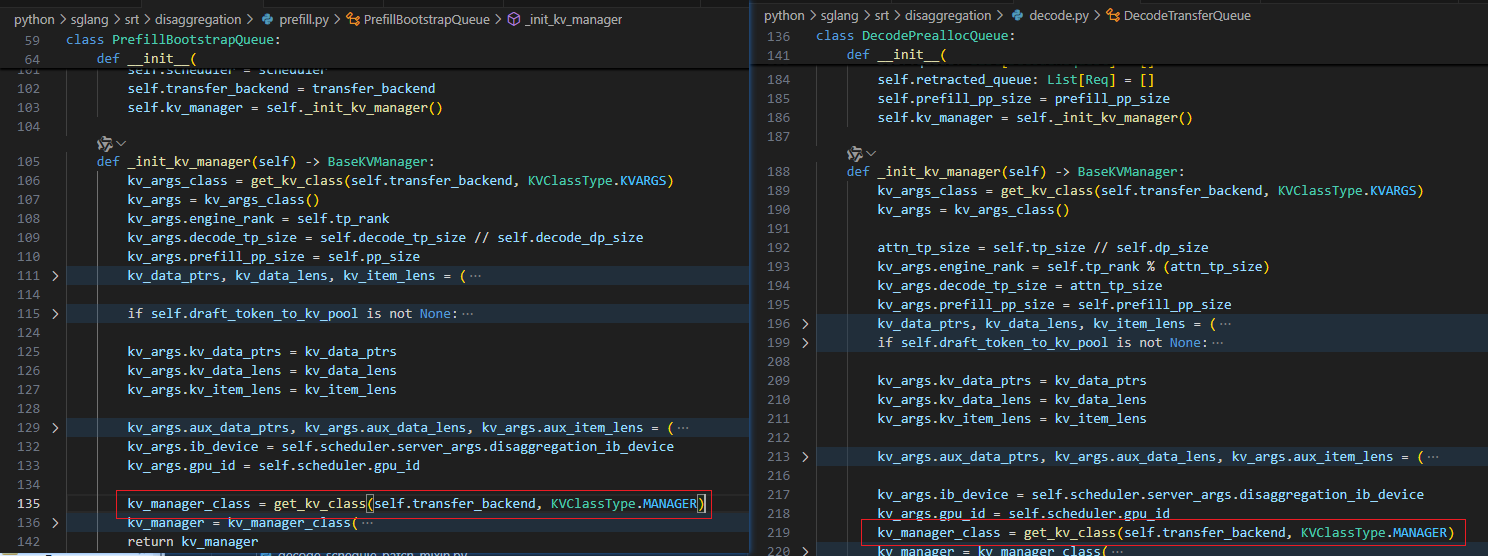Expand folded line 196 in decode.py

(806, 323)
